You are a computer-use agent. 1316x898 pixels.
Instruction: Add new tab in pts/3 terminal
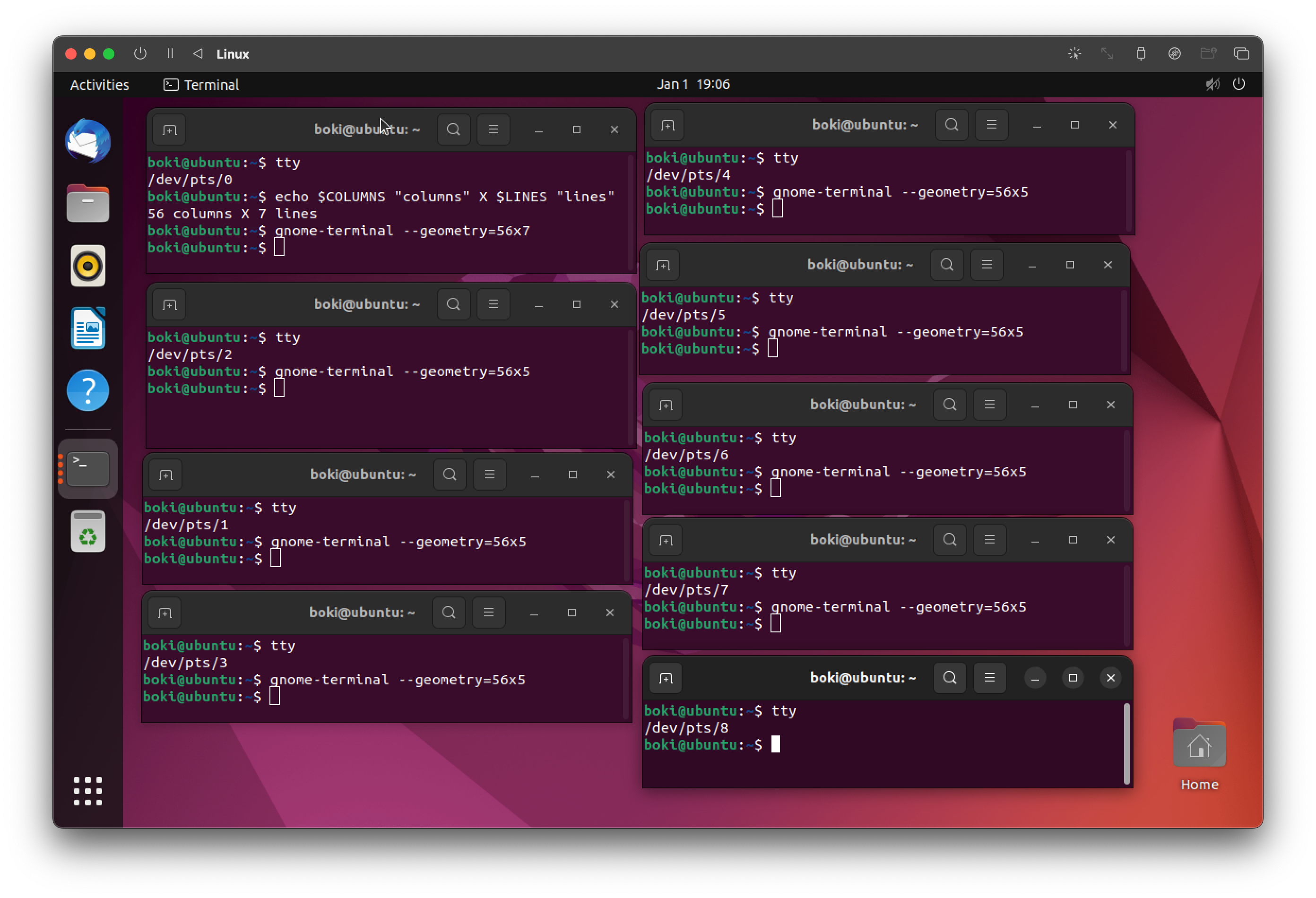point(165,613)
